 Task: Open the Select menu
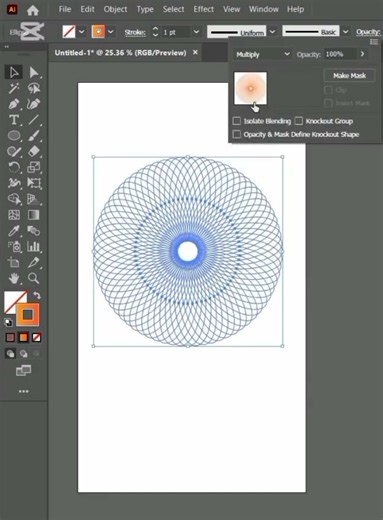pos(173,9)
